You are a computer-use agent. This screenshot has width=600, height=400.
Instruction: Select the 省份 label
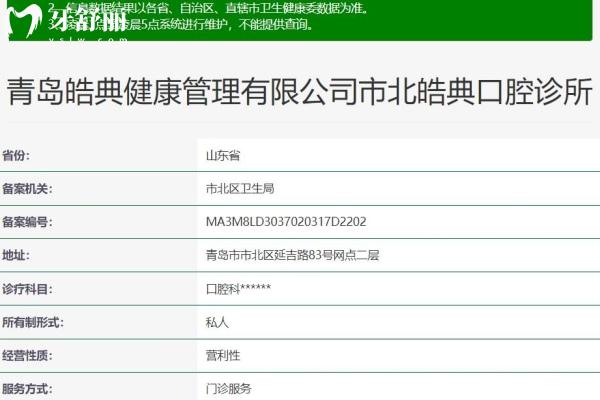click(x=16, y=156)
